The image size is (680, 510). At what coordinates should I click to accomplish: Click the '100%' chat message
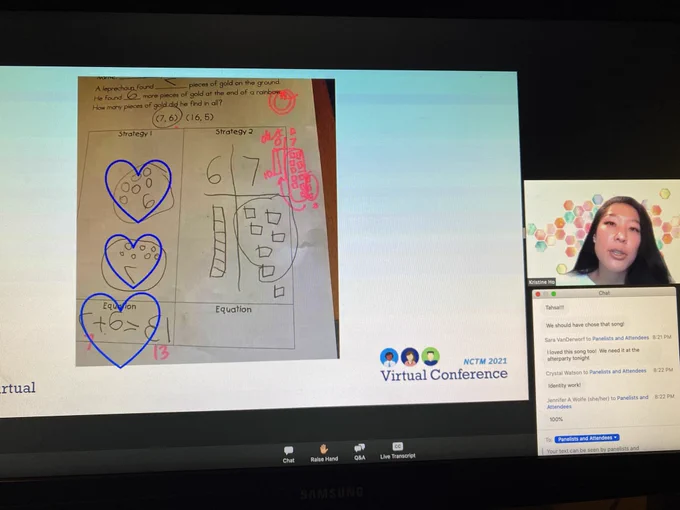coord(556,419)
